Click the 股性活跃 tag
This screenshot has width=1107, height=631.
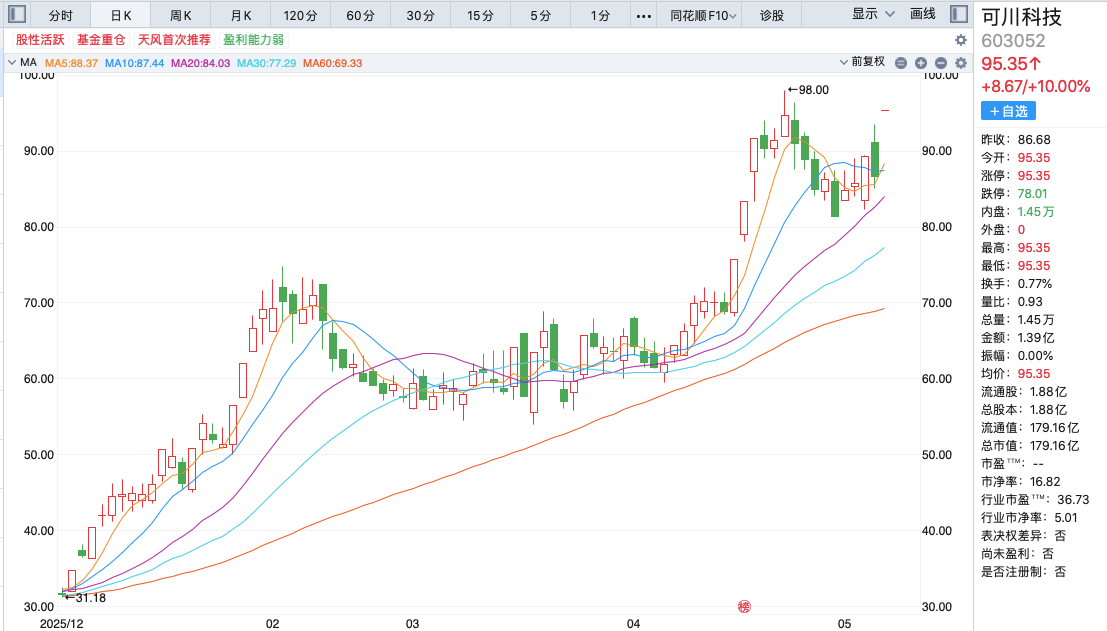click(40, 40)
